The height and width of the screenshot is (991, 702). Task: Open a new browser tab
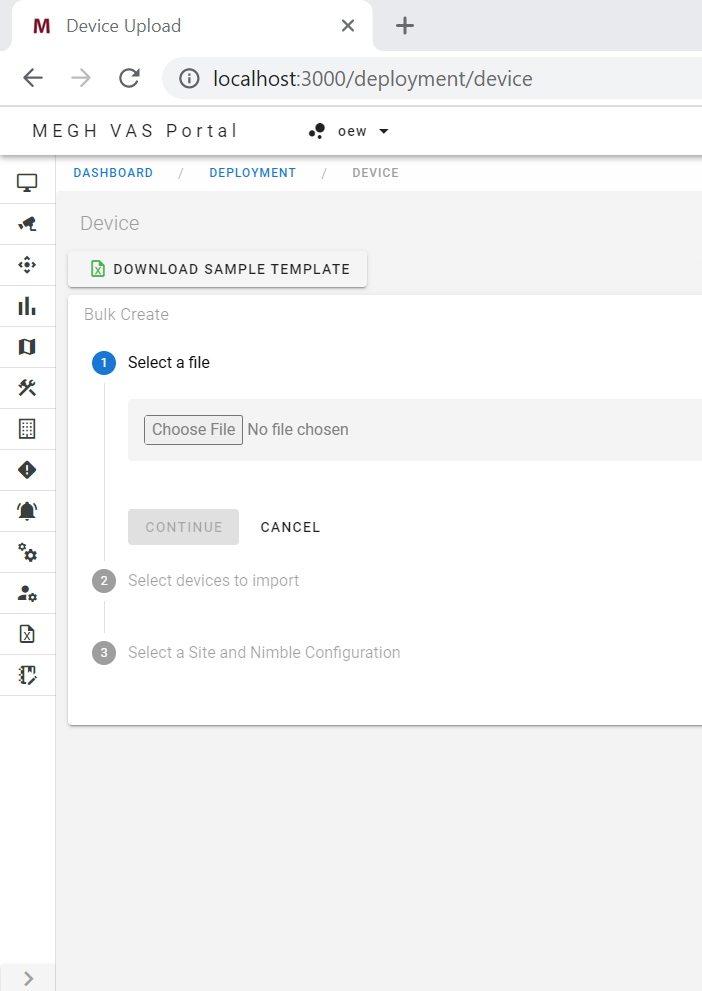coord(404,26)
